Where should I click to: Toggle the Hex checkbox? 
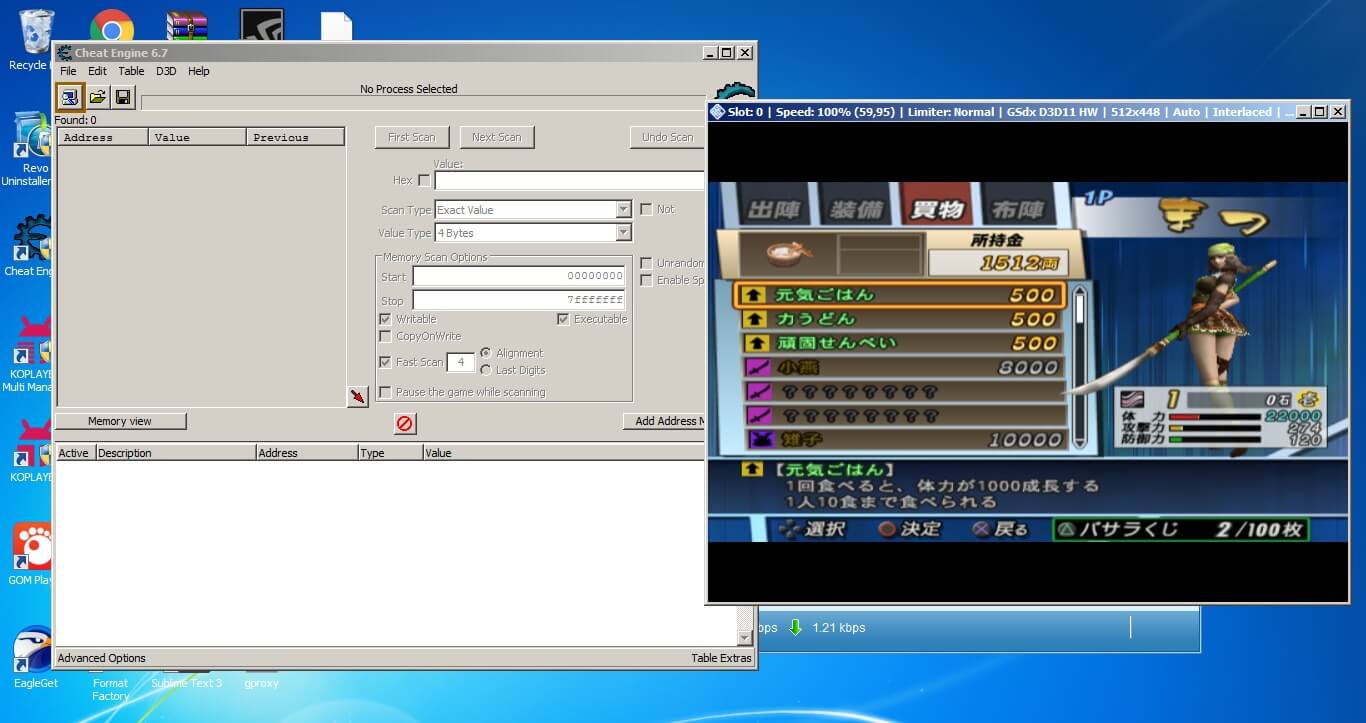coord(424,181)
